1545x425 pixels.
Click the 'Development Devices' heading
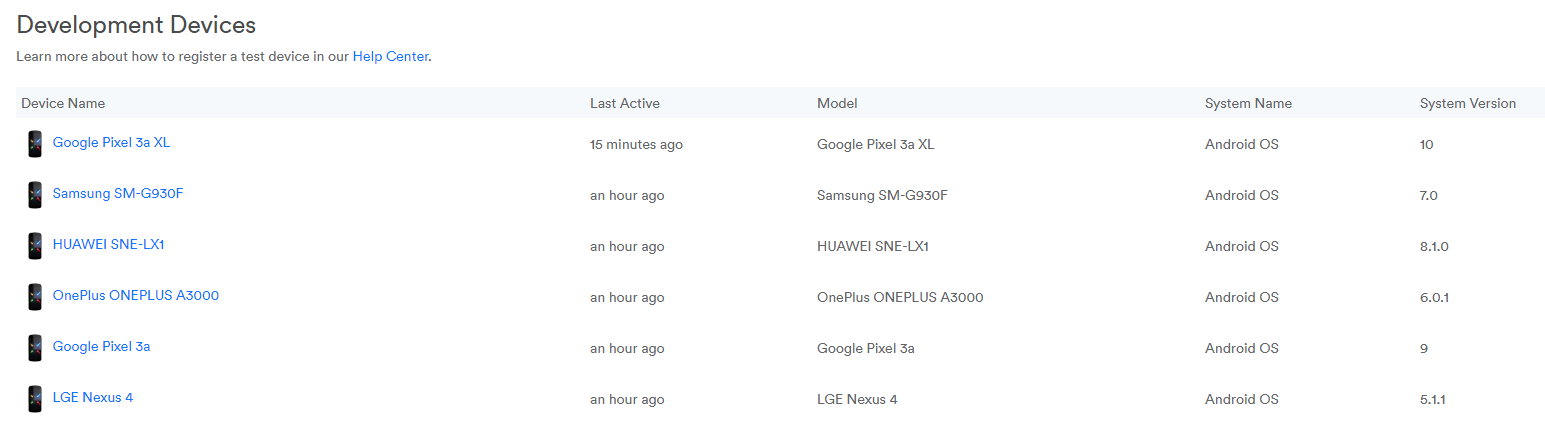(x=136, y=24)
